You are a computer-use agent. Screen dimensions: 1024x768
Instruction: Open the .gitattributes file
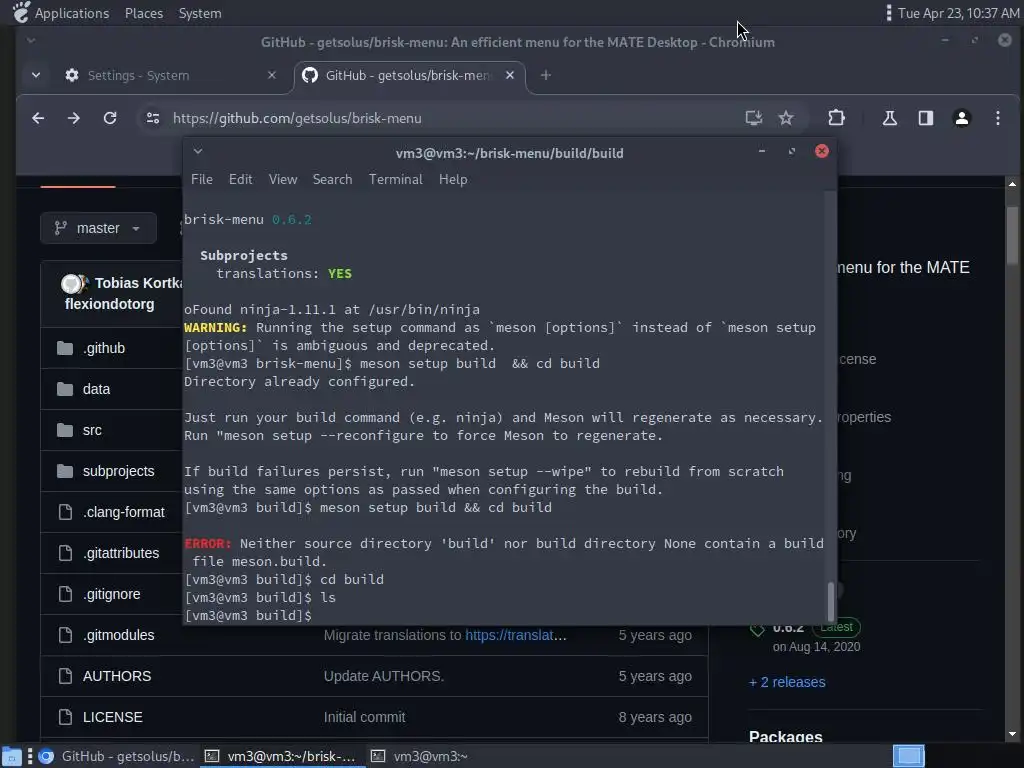click(x=121, y=553)
